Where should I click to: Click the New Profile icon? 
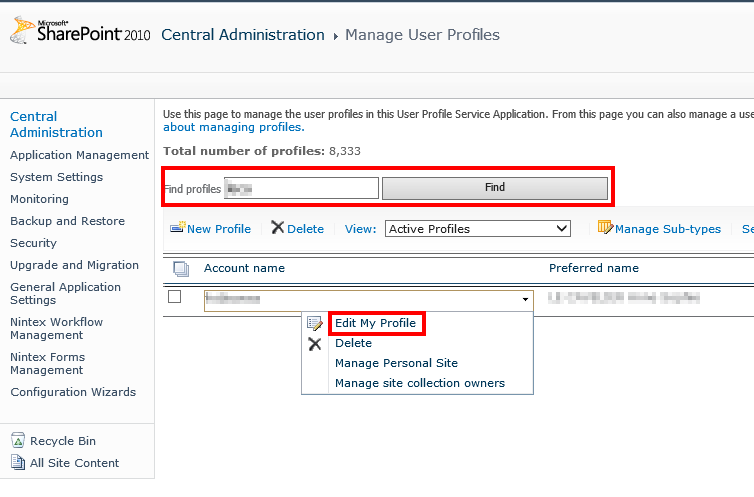tap(177, 228)
